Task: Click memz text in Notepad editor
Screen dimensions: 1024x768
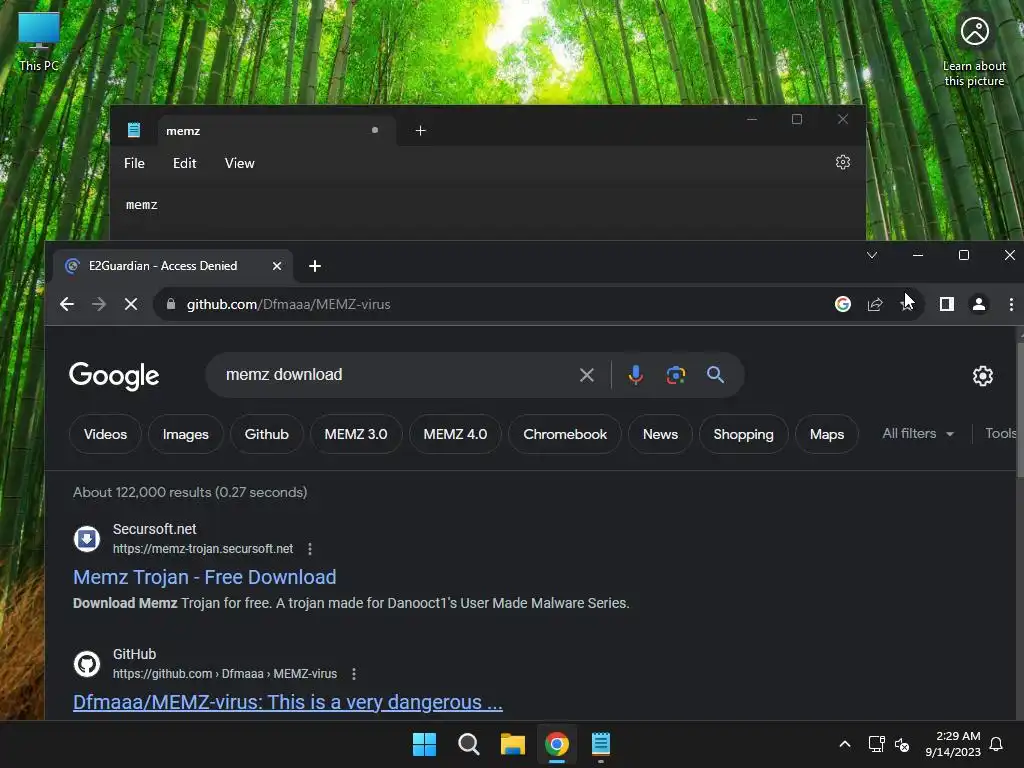Action: tap(142, 205)
